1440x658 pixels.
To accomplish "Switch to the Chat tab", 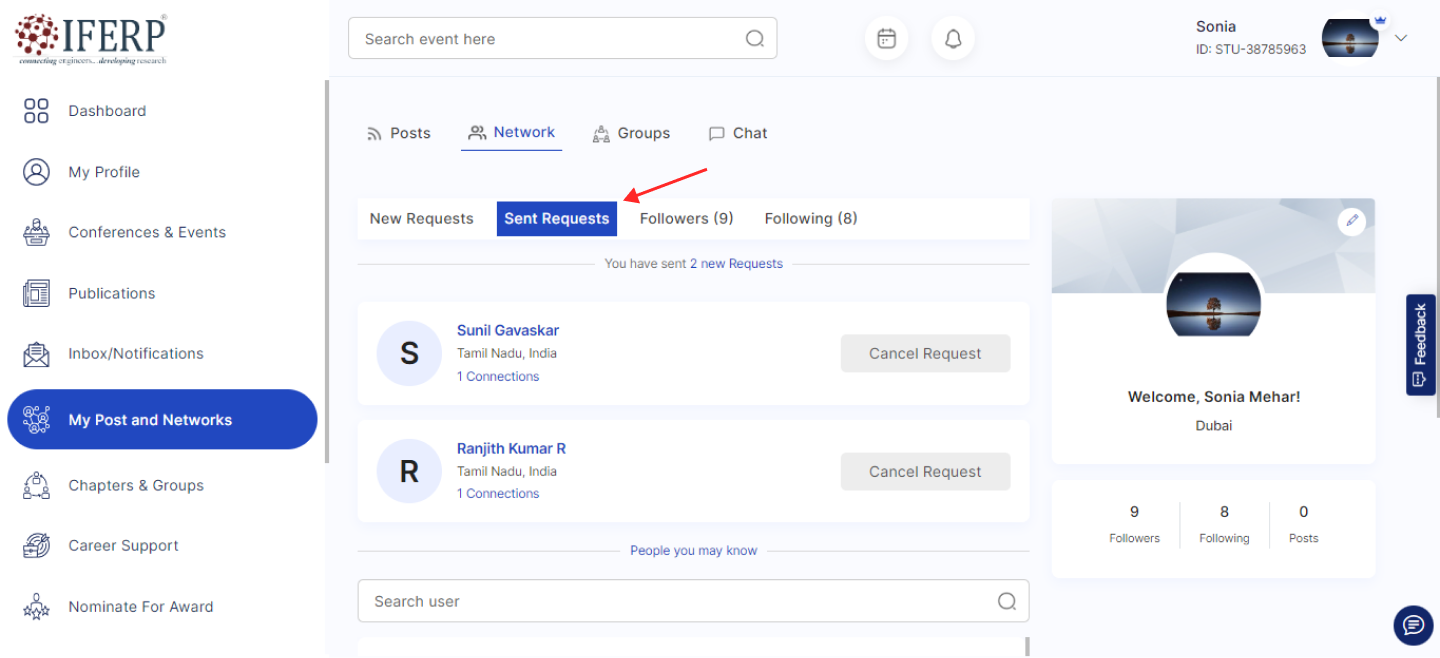I will point(738,133).
